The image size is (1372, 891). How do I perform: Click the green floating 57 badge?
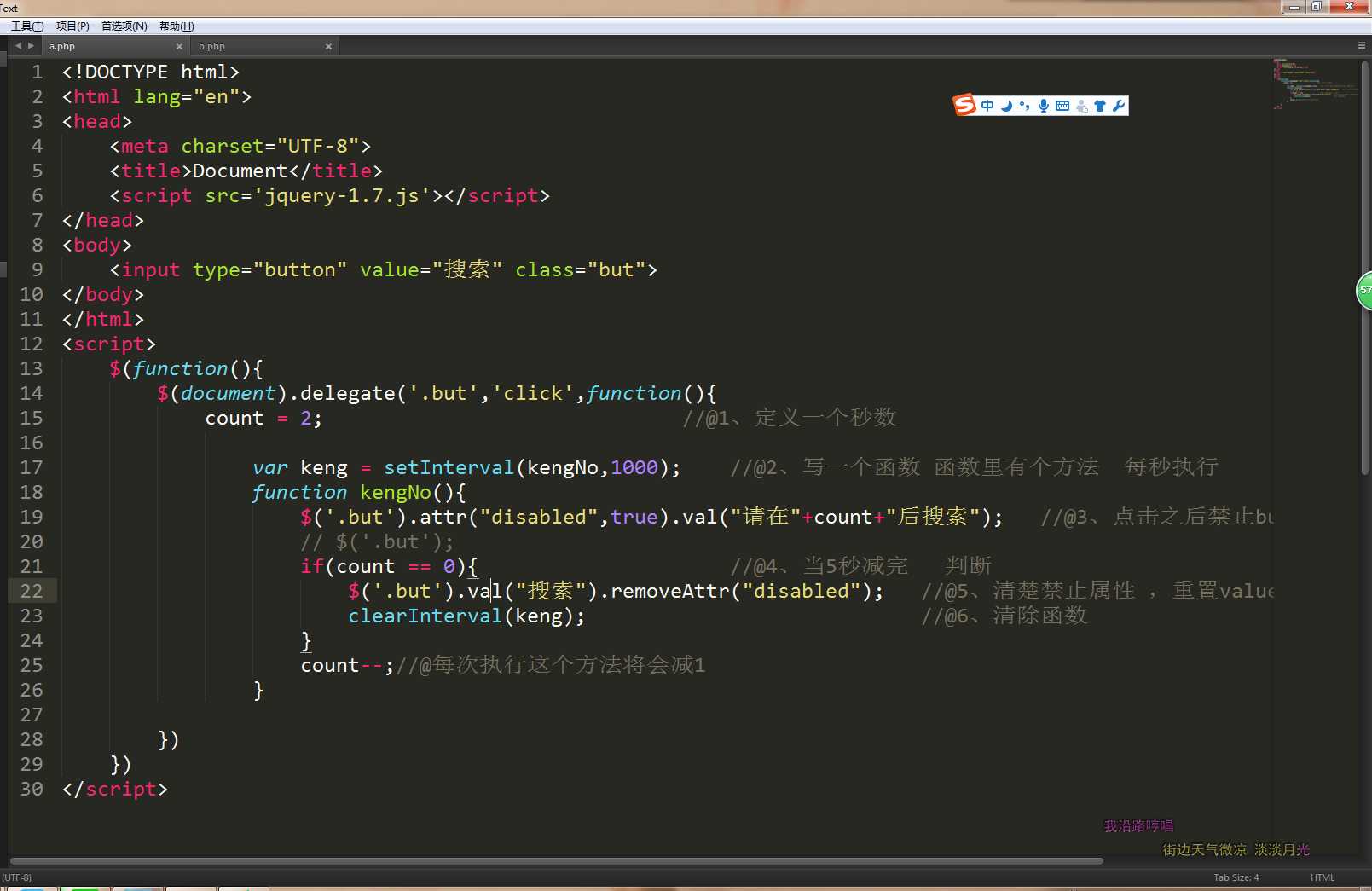coord(1364,291)
